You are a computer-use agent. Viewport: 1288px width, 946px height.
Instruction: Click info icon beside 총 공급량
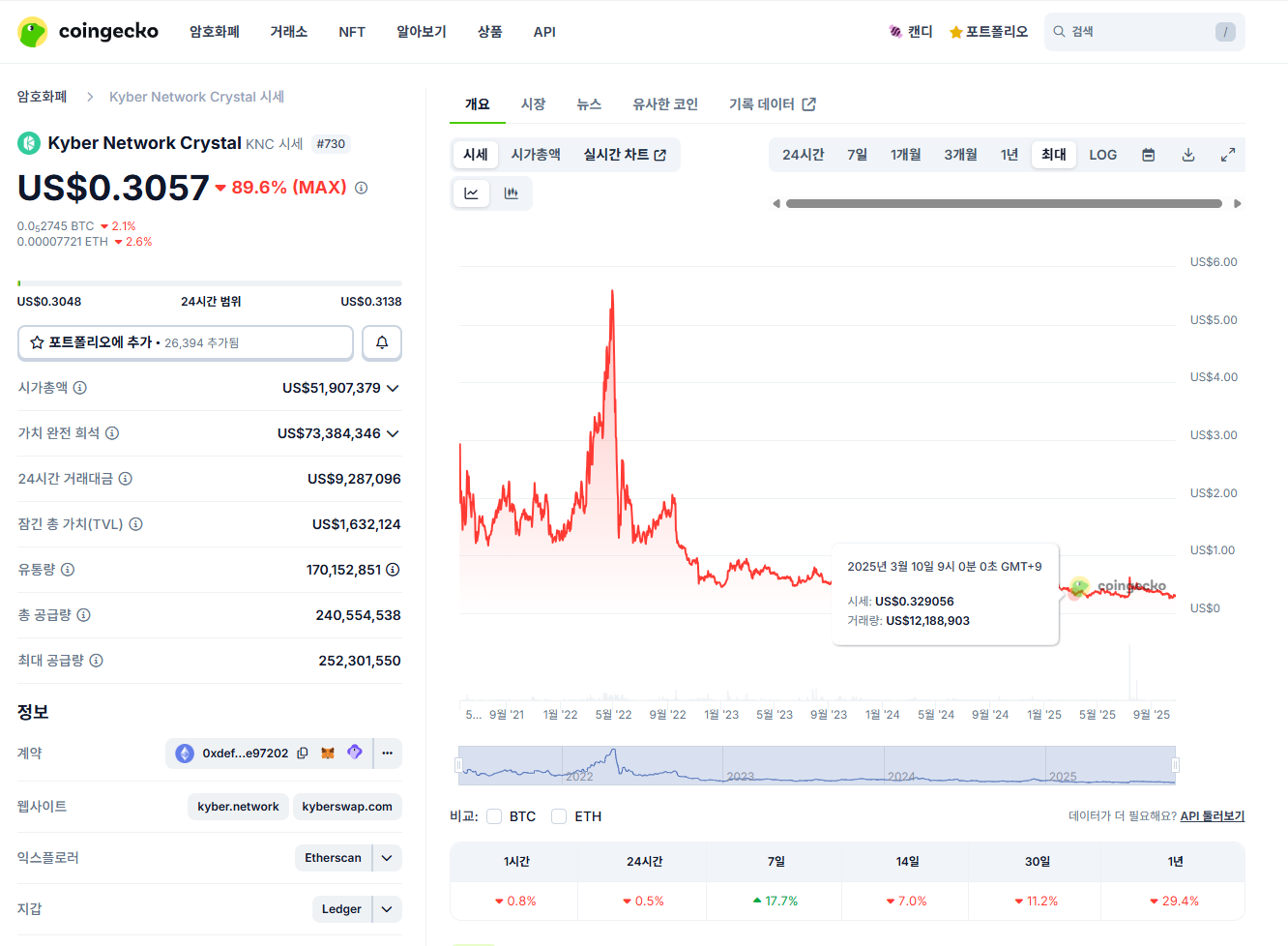coord(84,615)
